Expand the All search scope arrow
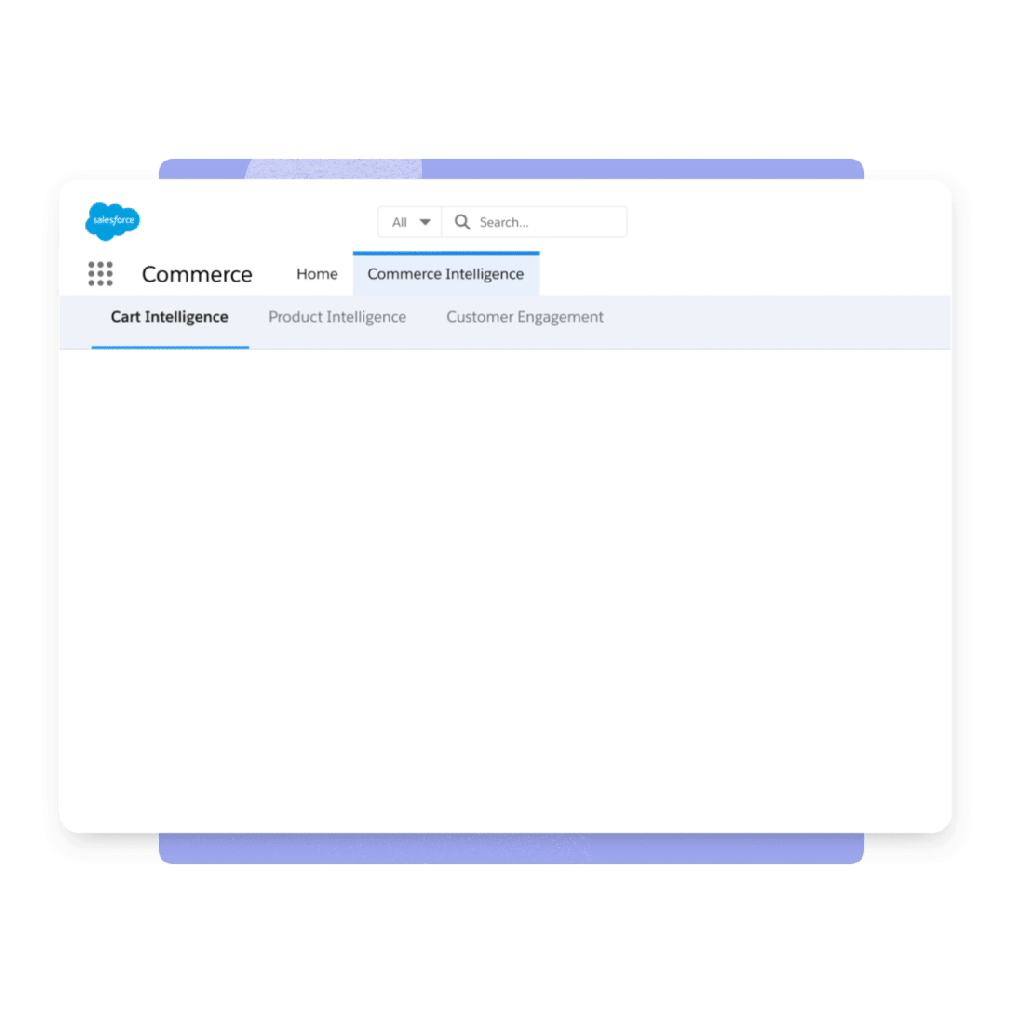Viewport: 1024px width, 1024px height. (424, 222)
